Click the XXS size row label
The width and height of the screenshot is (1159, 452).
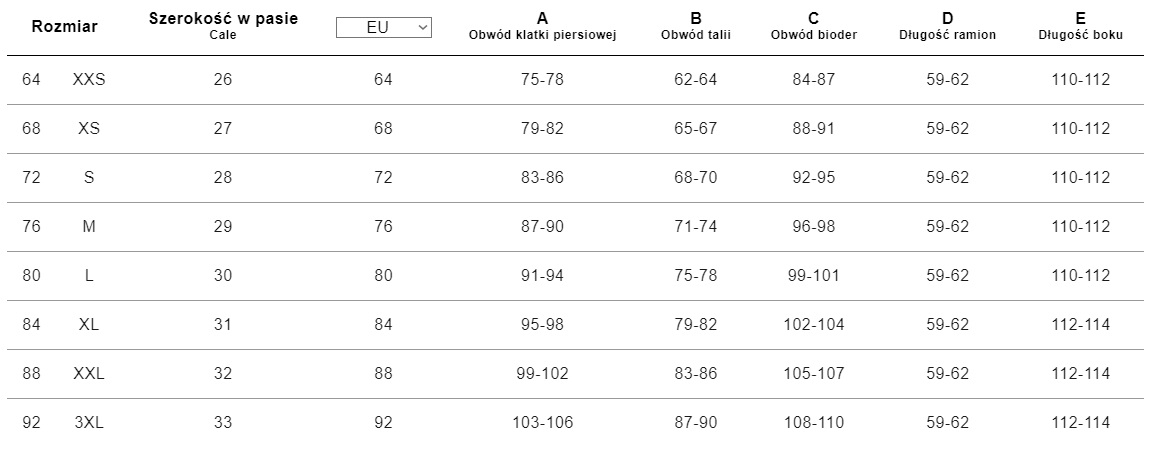point(89,80)
